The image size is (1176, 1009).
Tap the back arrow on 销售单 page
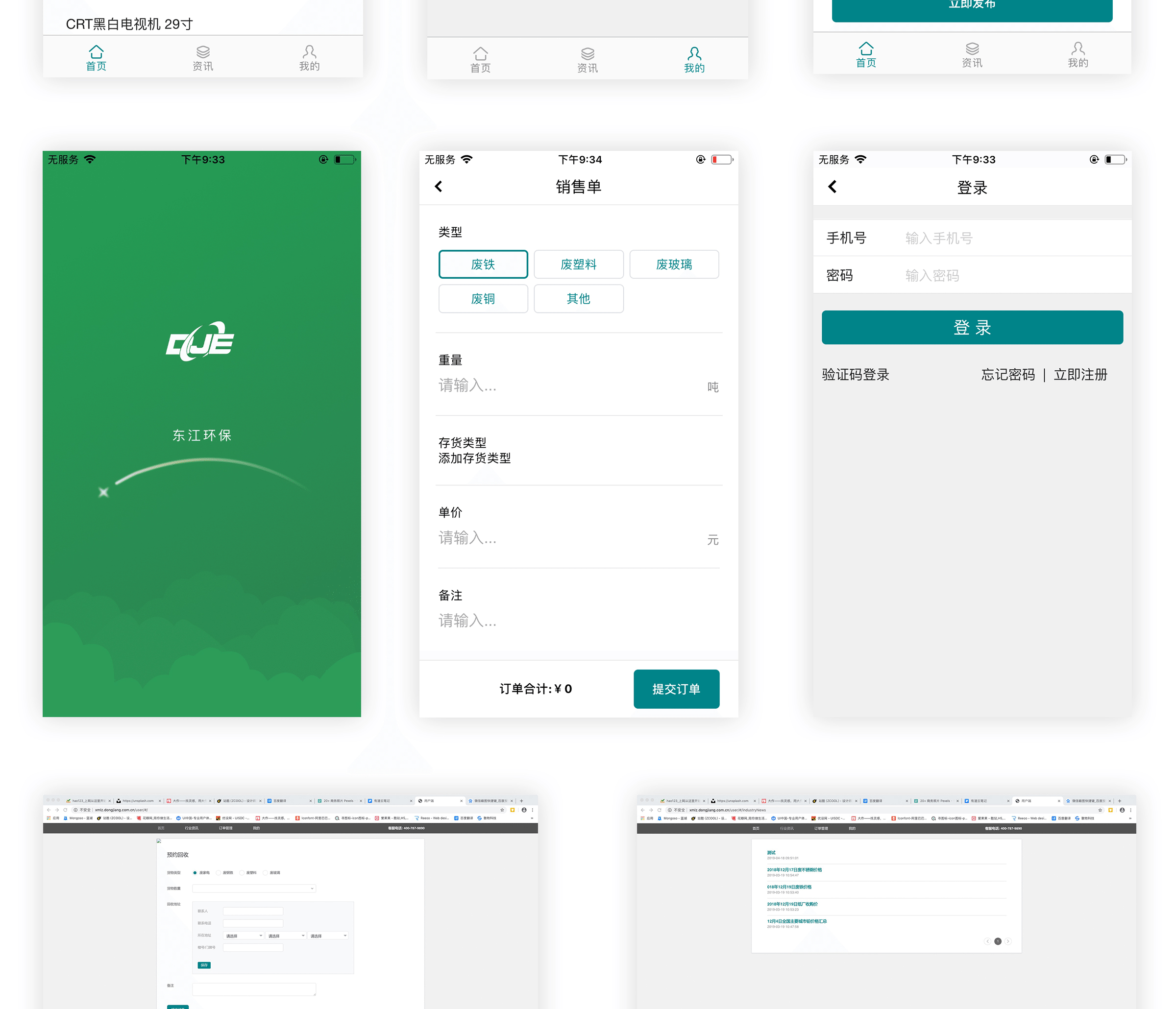439,187
